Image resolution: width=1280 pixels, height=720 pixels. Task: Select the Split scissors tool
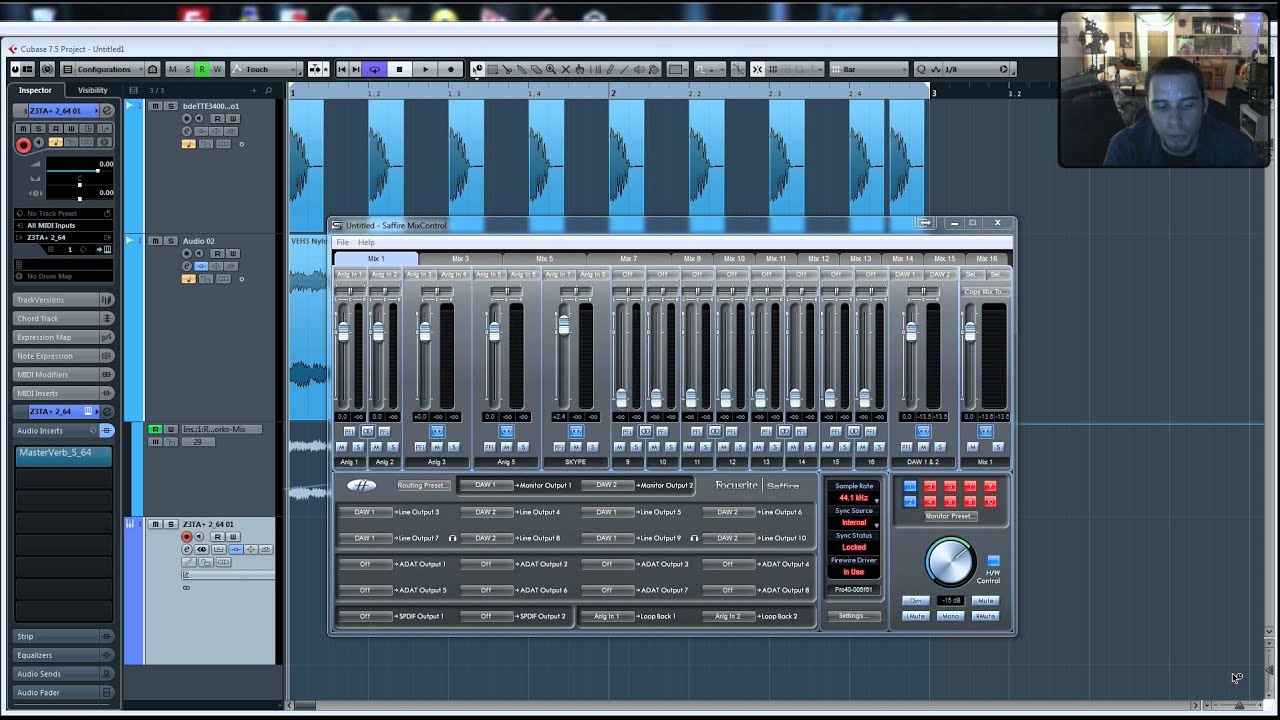[x=507, y=69]
